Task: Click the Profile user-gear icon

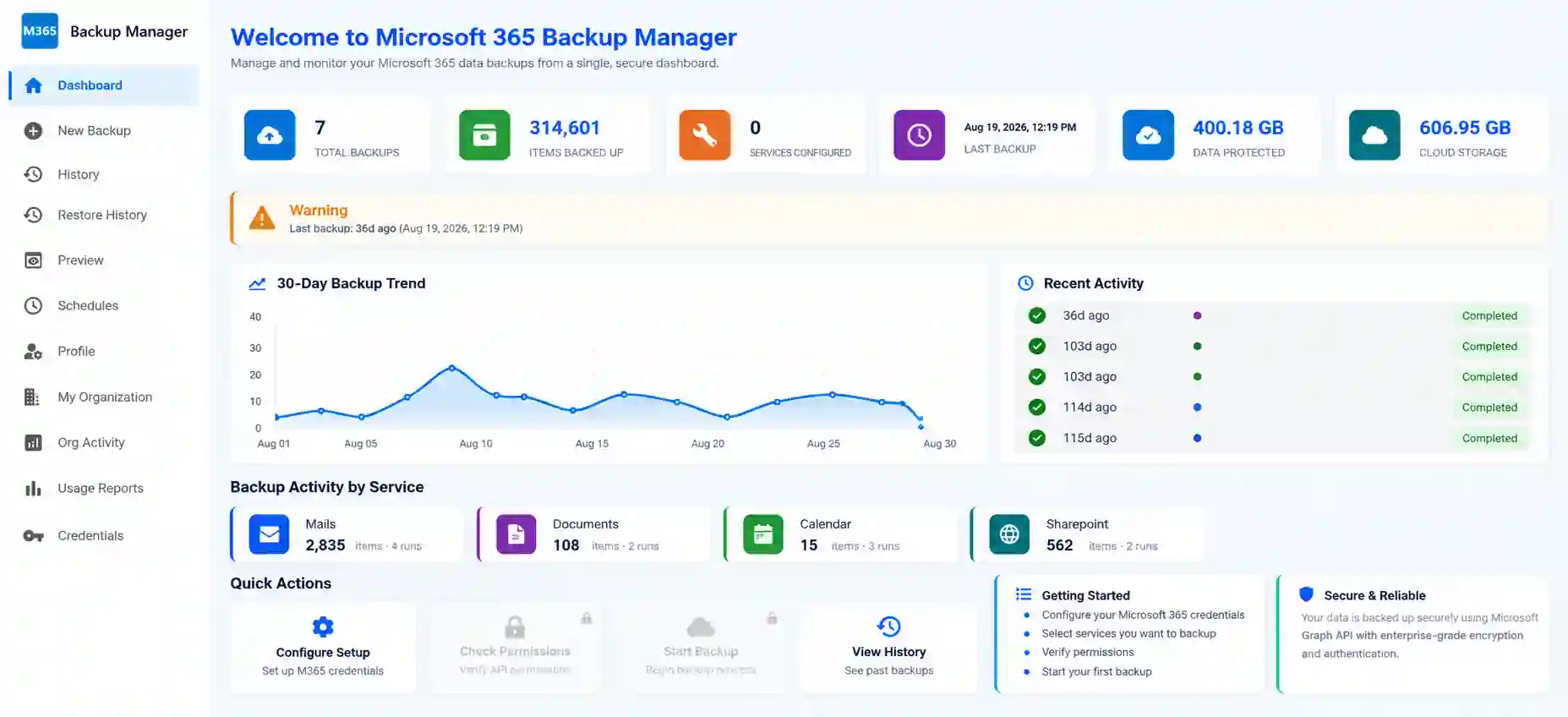Action: tap(33, 351)
